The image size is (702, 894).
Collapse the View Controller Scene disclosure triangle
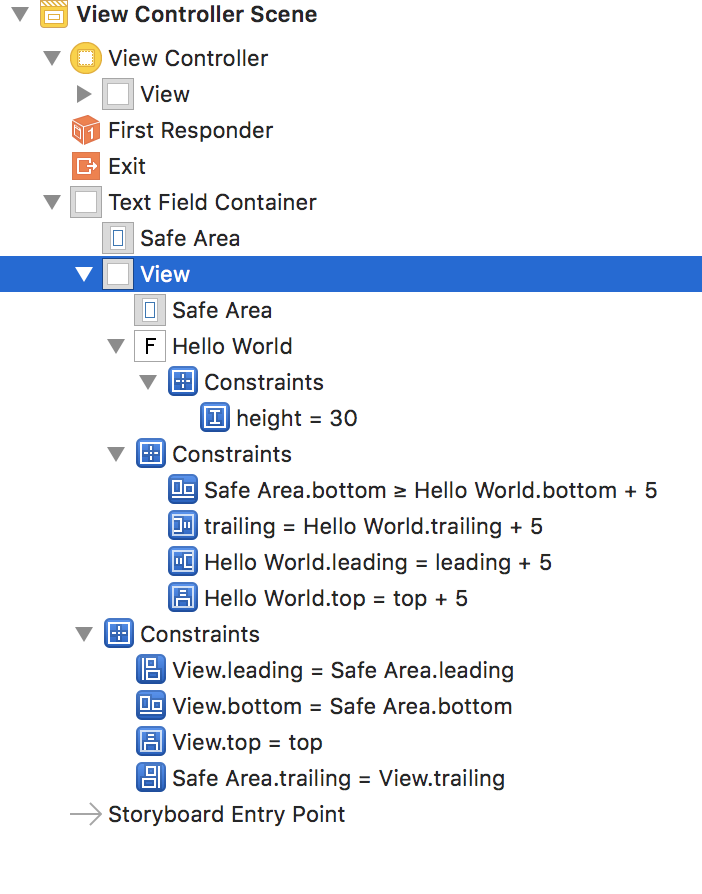point(20,15)
